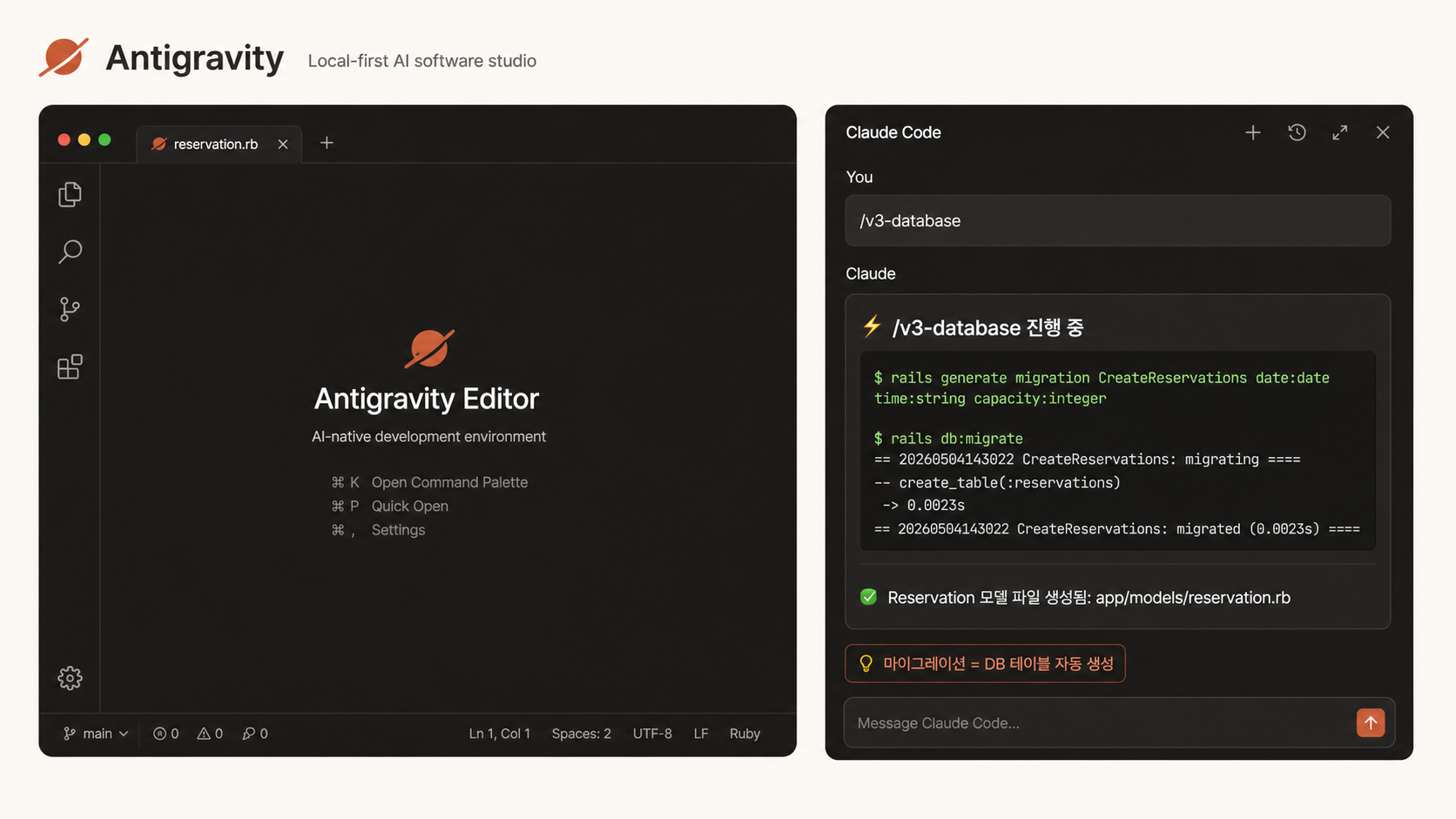Click the rails db:migrate command line

click(948, 439)
